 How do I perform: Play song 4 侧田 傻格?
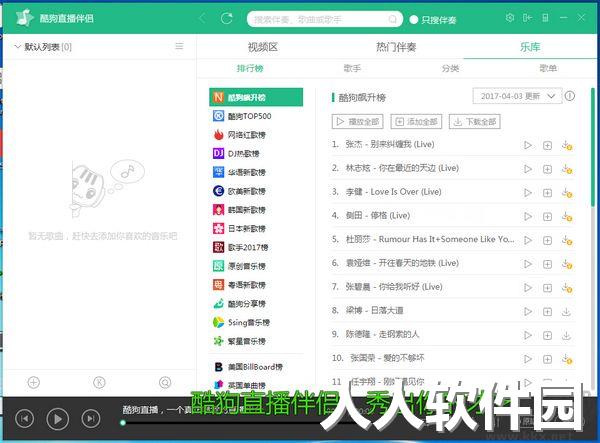coord(528,217)
